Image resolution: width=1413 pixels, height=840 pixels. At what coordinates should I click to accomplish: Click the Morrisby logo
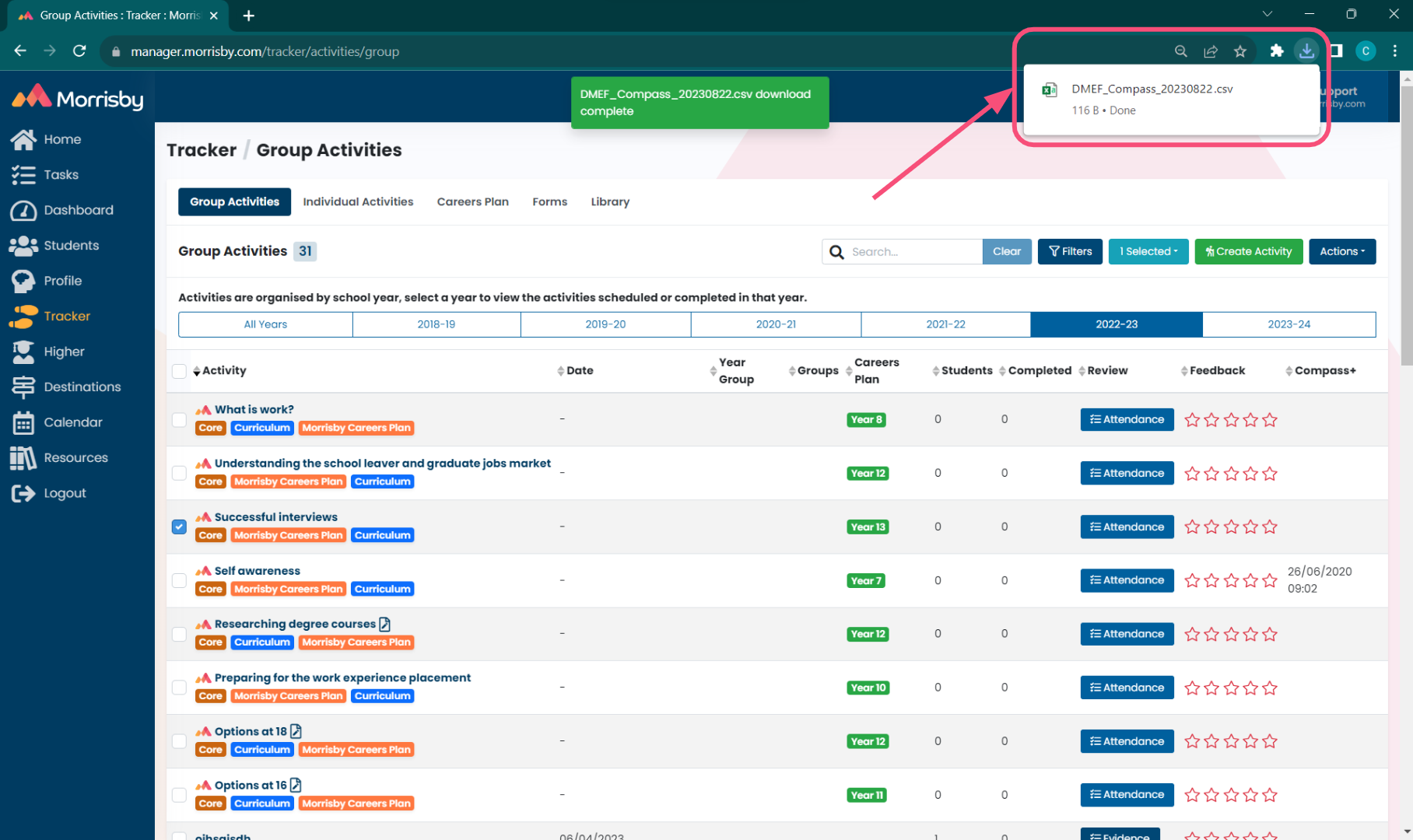(78, 98)
